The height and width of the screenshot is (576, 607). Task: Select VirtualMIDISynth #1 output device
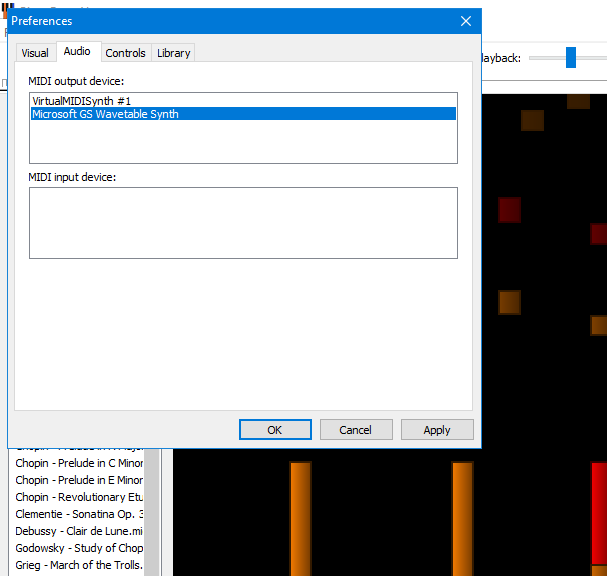(x=243, y=101)
